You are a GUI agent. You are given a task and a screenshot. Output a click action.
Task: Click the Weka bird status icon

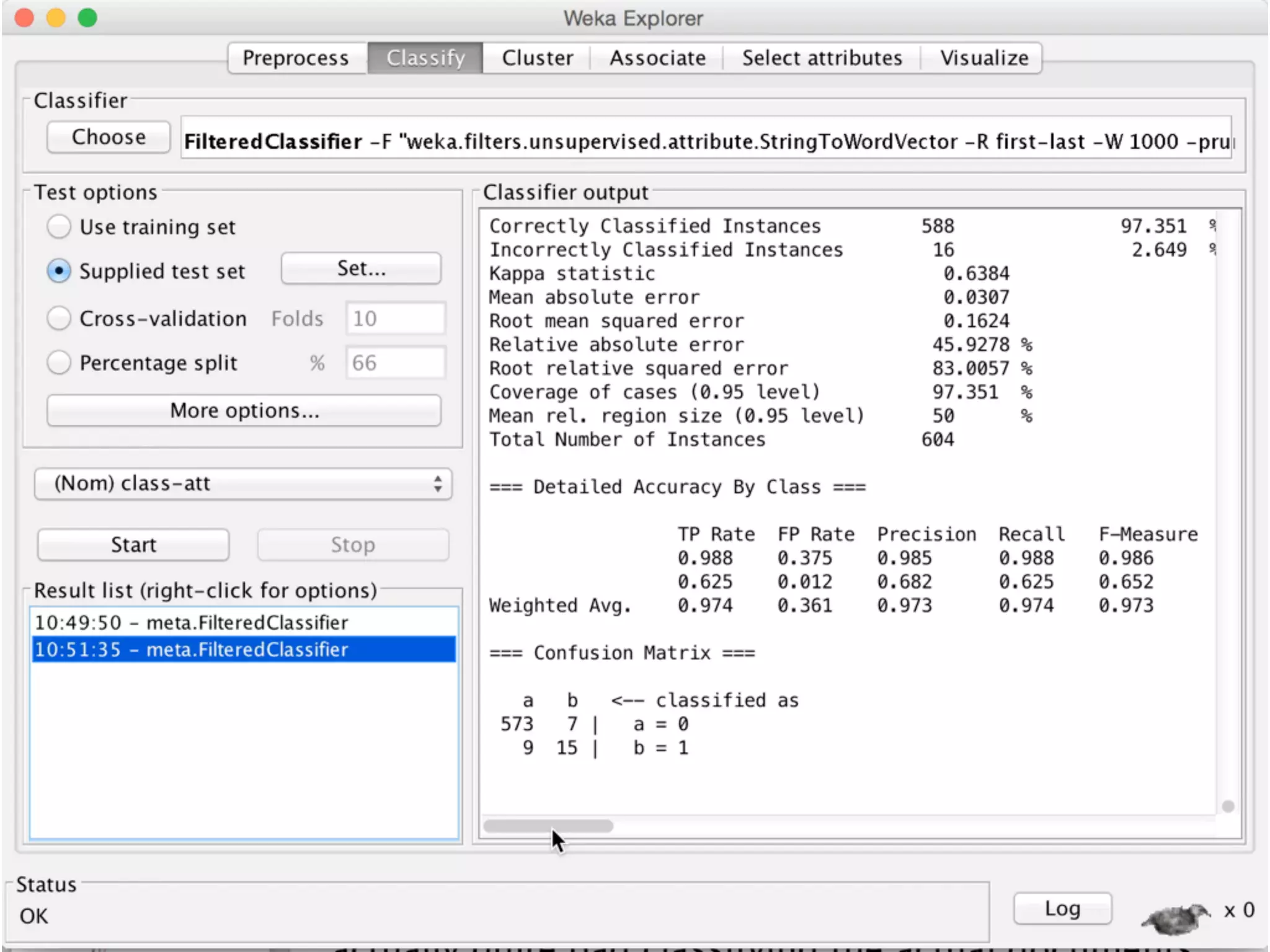[x=1175, y=916]
